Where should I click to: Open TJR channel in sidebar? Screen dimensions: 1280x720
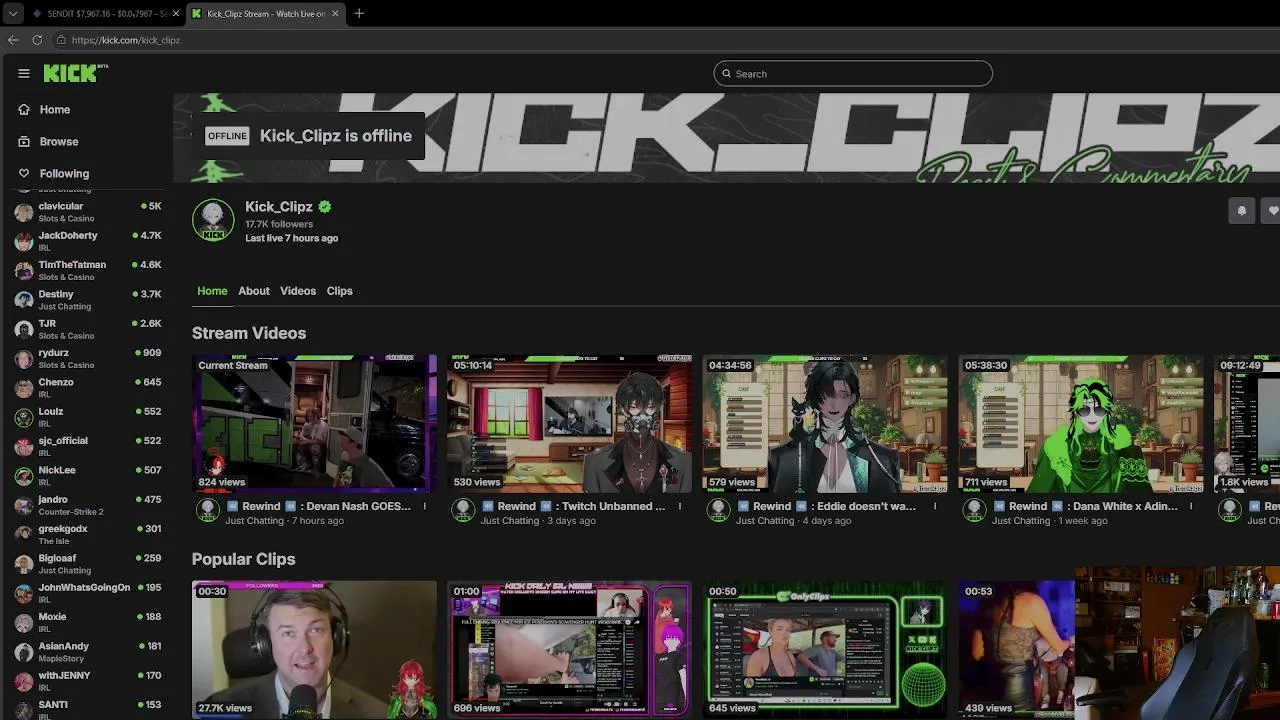(x=88, y=329)
